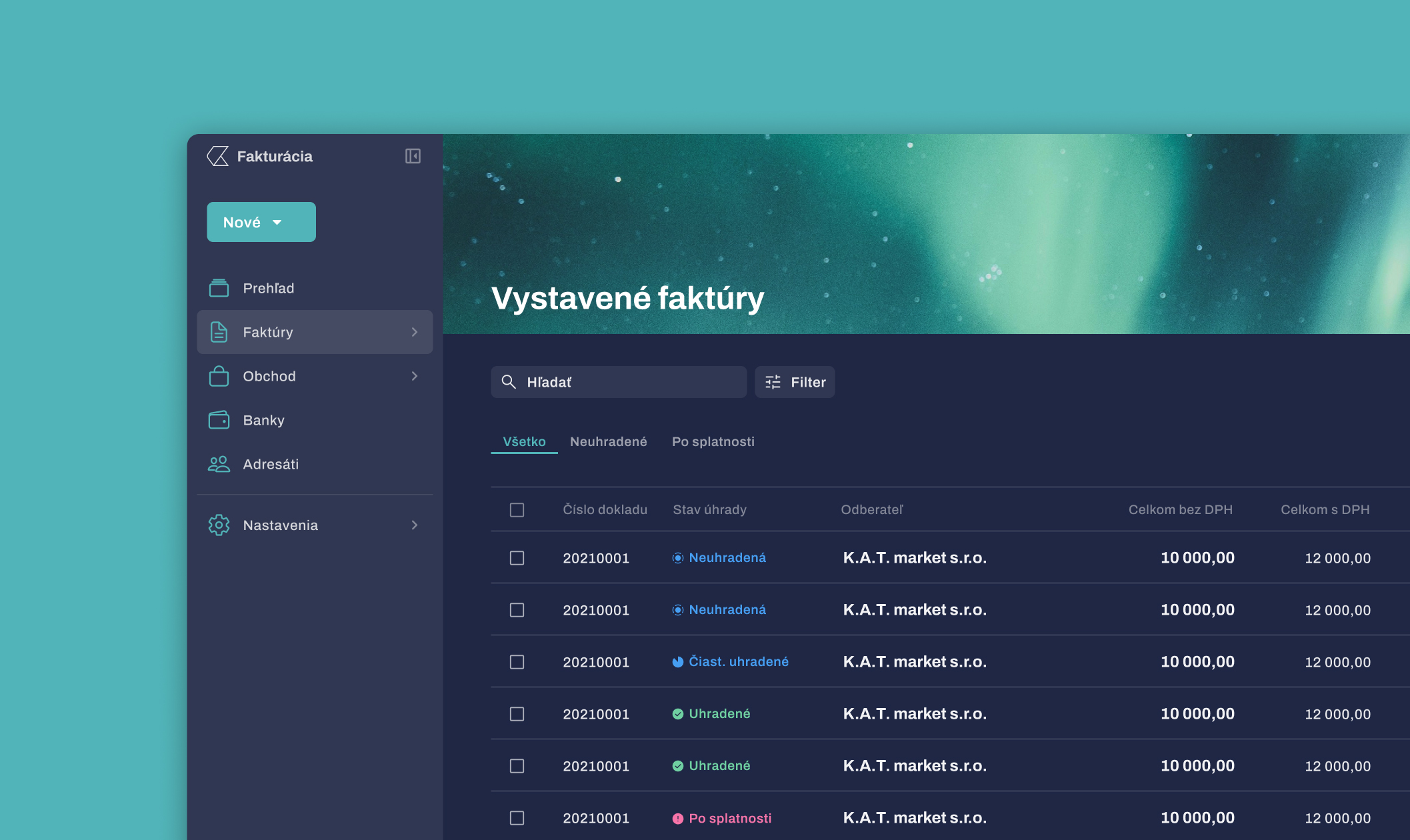
Task: Open Adresáti contacts icon
Action: (x=219, y=464)
